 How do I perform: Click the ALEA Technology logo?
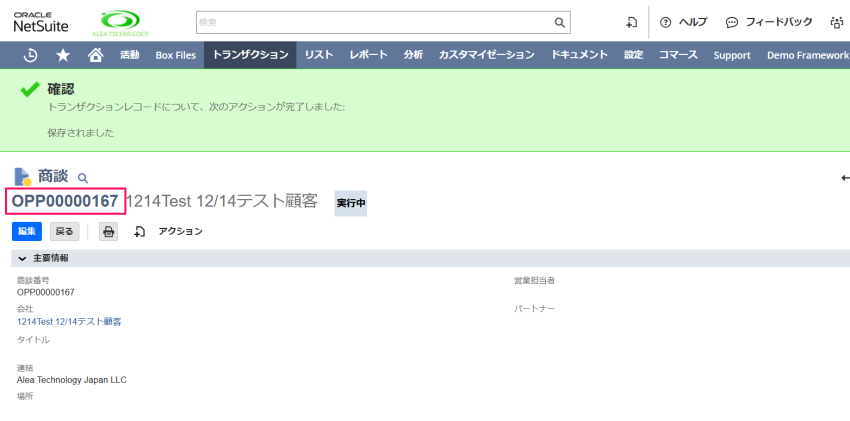(x=120, y=23)
